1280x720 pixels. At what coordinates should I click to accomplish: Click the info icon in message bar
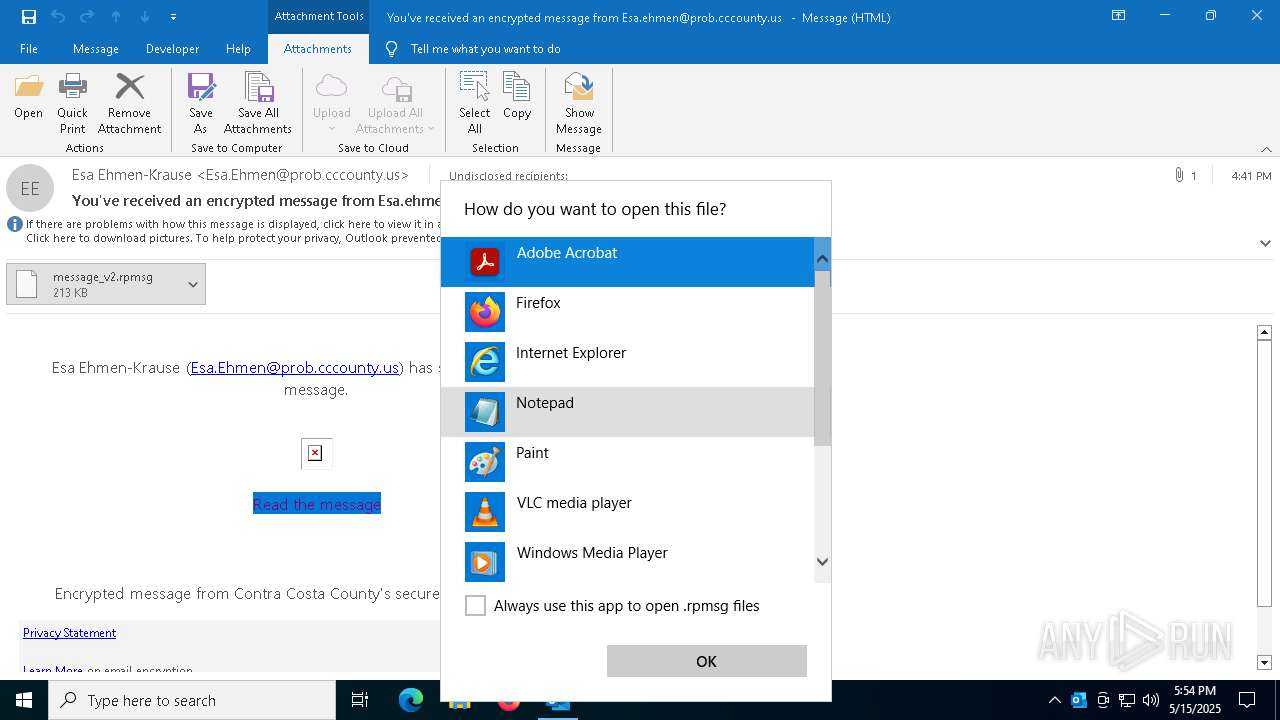pos(15,224)
